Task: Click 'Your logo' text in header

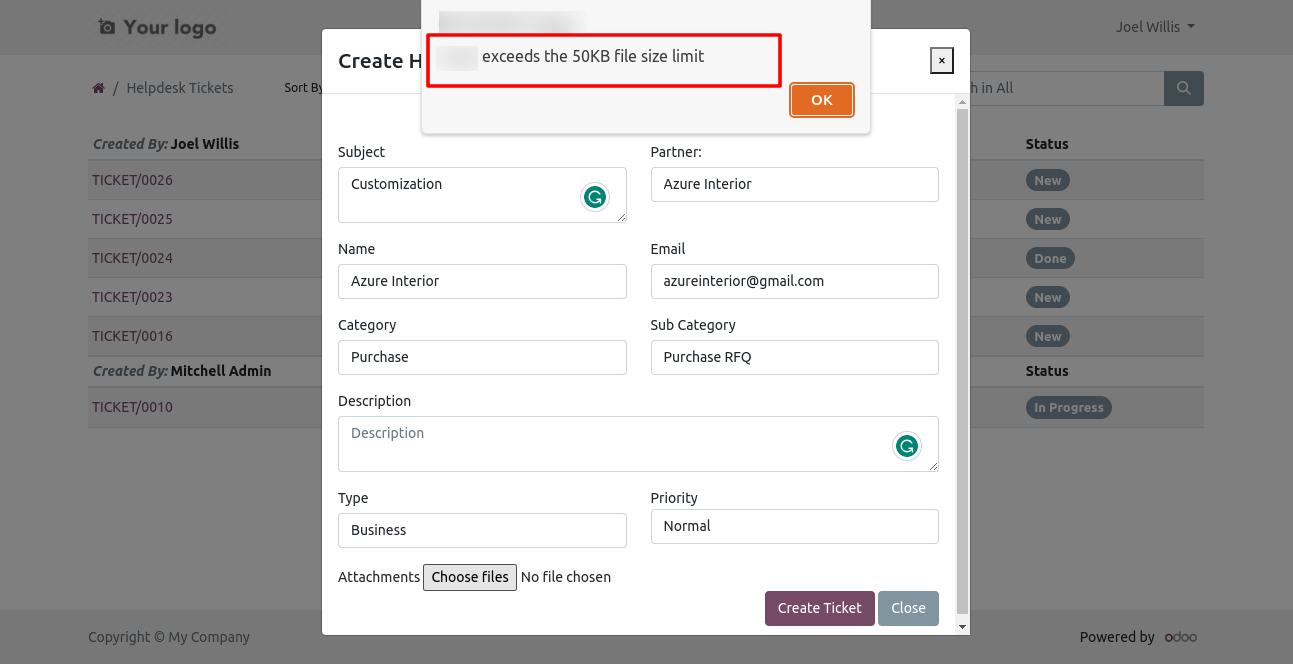Action: pos(170,27)
